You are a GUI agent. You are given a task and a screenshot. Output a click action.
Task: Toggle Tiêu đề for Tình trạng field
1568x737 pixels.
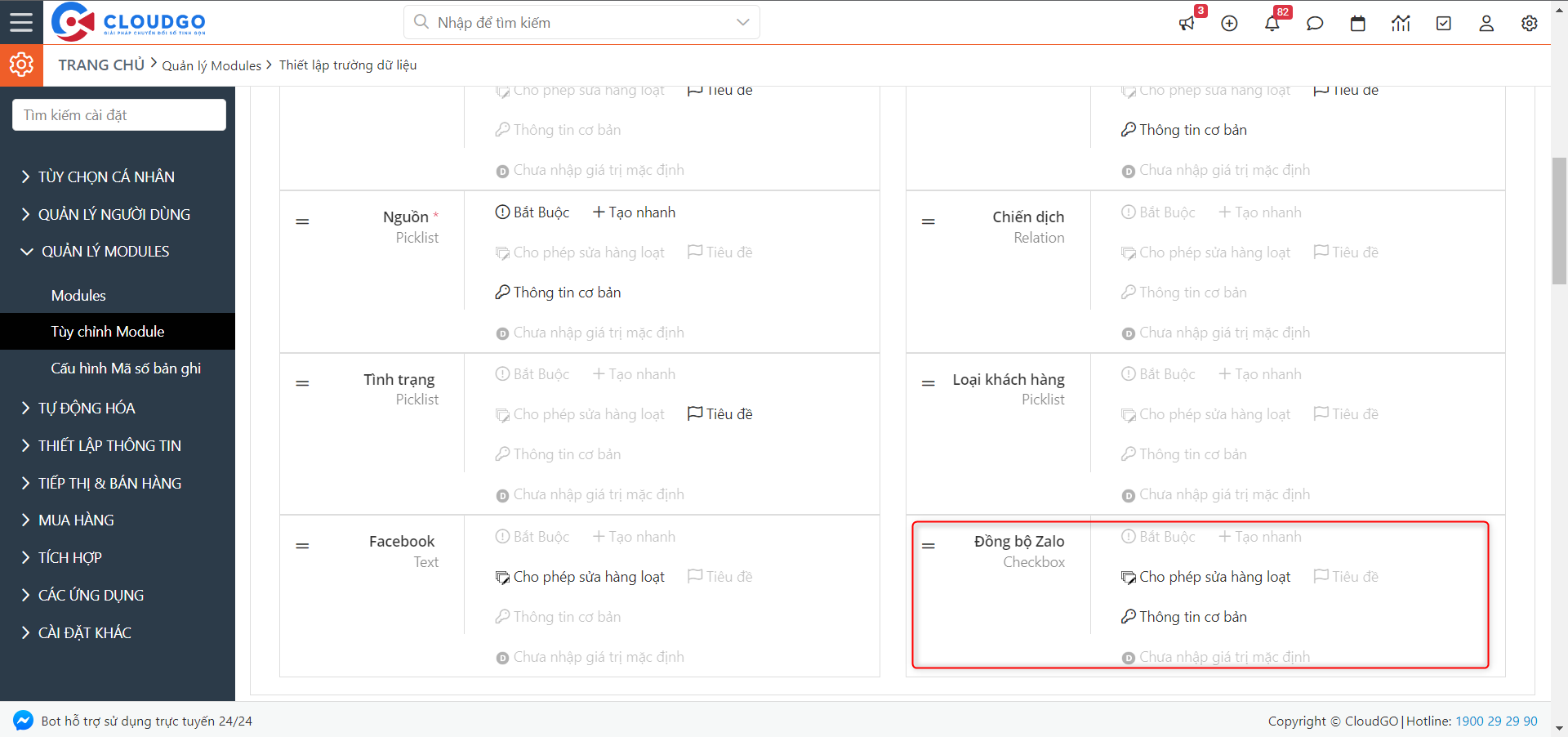pyautogui.click(x=720, y=414)
